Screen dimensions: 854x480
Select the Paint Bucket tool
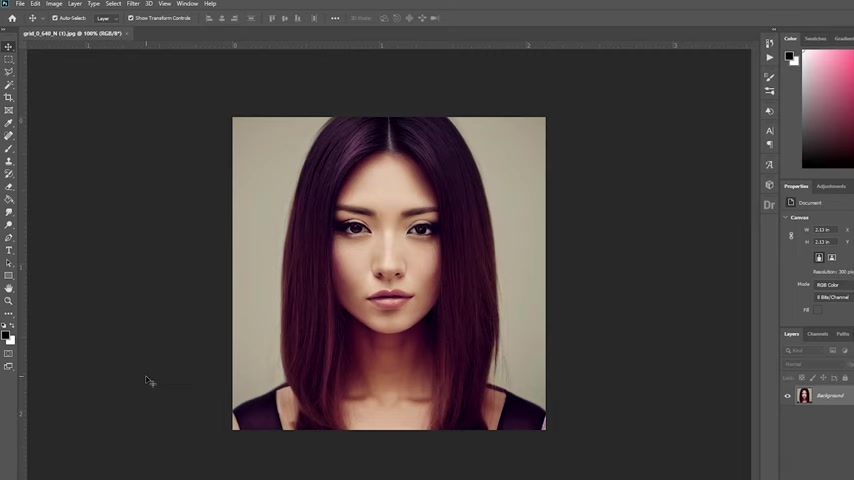coord(9,199)
